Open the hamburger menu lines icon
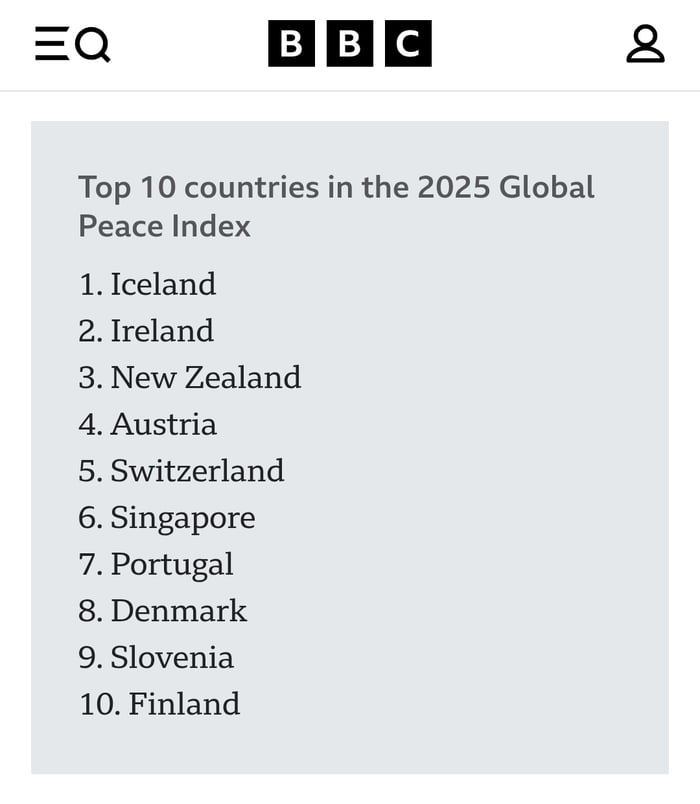The width and height of the screenshot is (700, 804). [50, 44]
